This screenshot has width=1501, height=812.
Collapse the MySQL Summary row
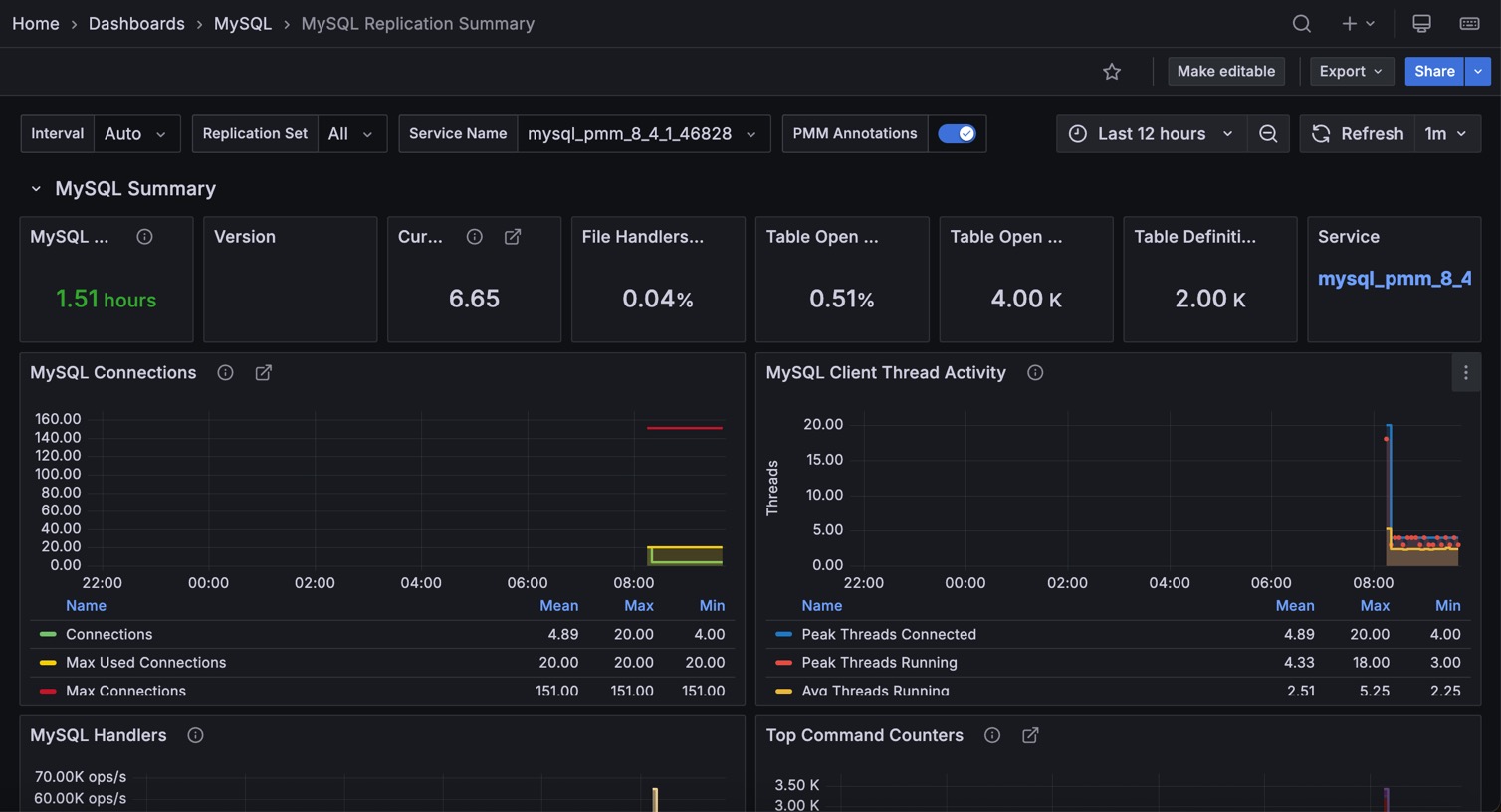(x=36, y=189)
